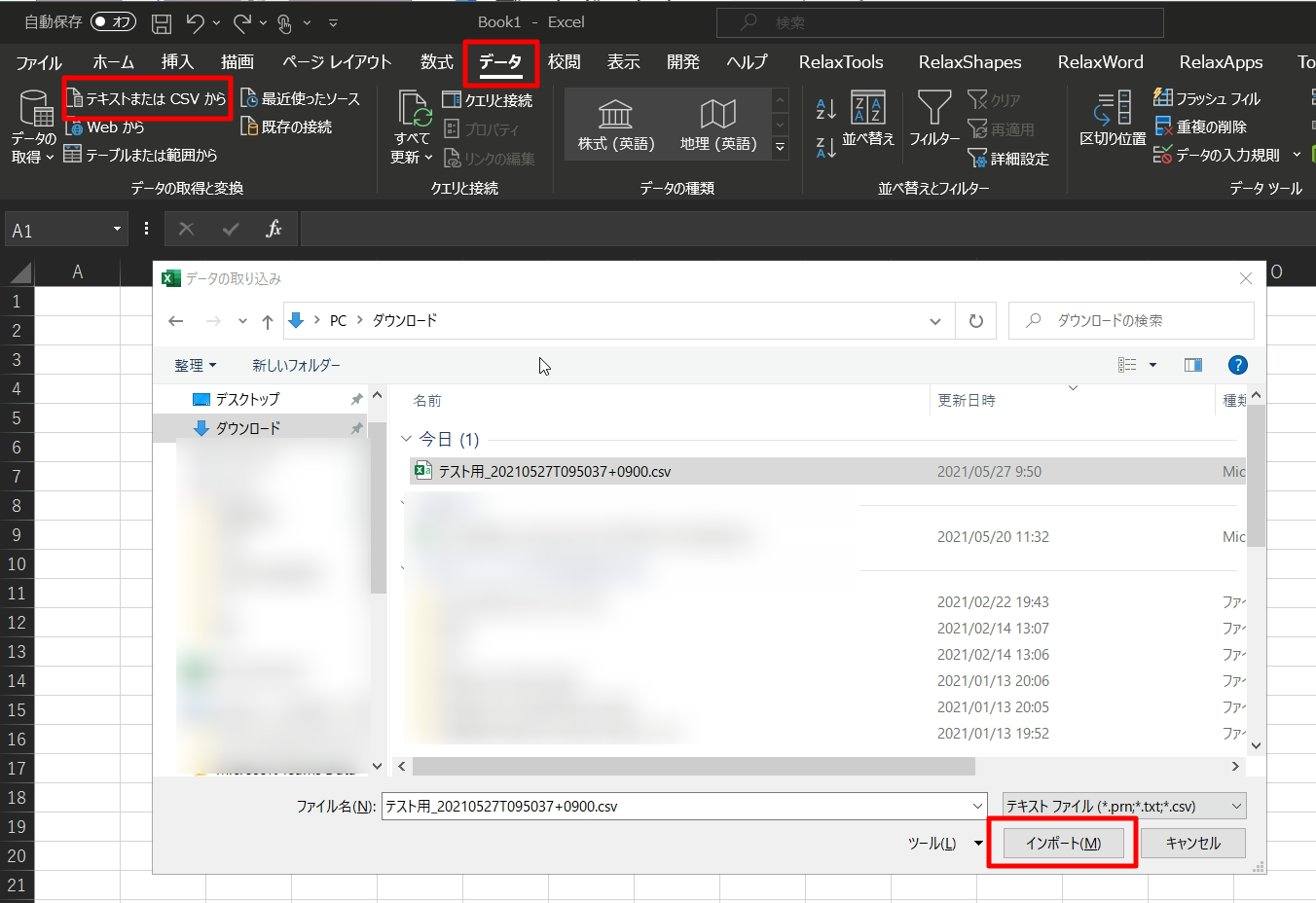Image resolution: width=1316 pixels, height=903 pixels.
Task: Click the キャンセル (Cancel) button
Action: 1192,843
